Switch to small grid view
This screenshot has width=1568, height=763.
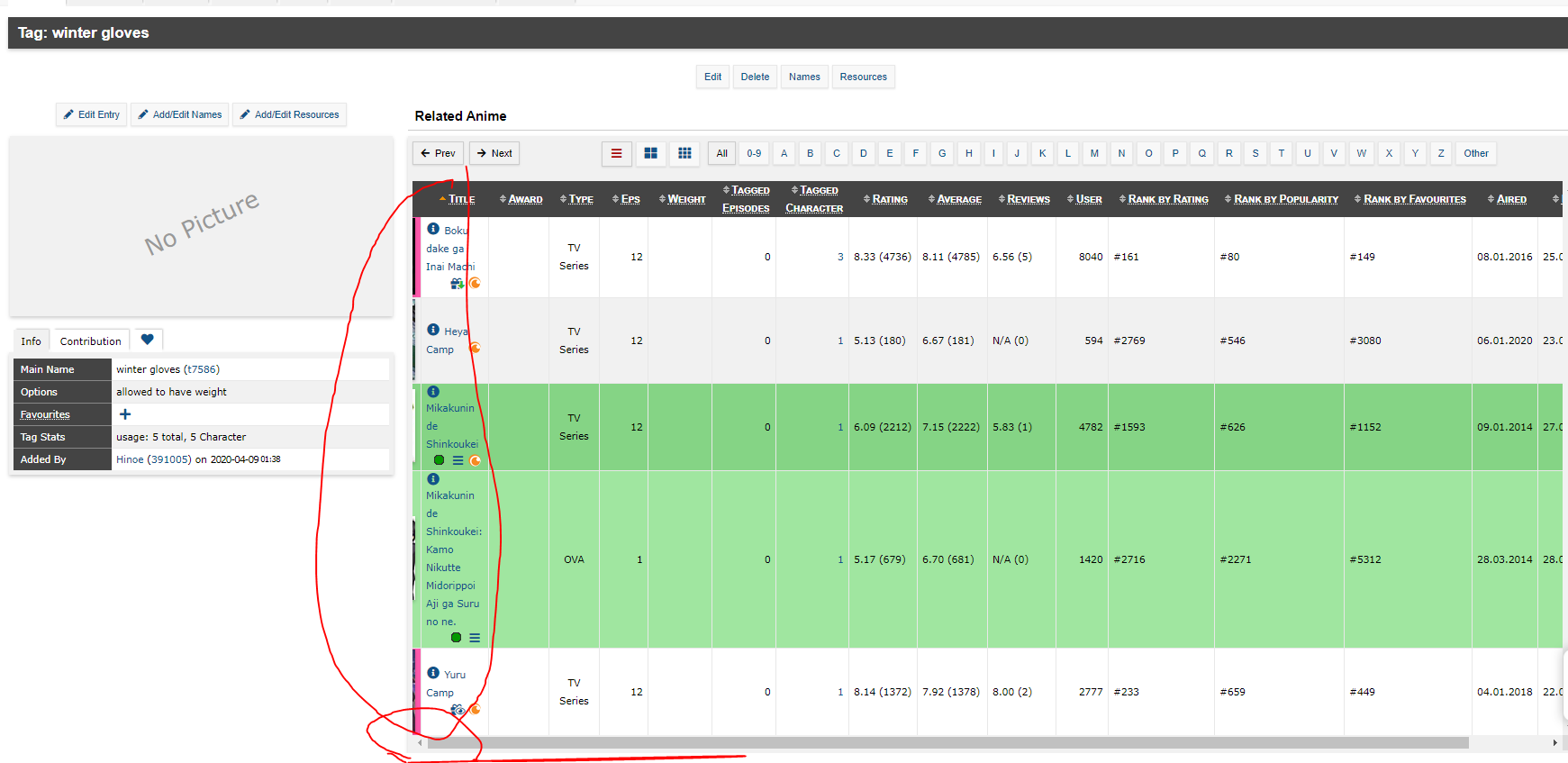(684, 153)
